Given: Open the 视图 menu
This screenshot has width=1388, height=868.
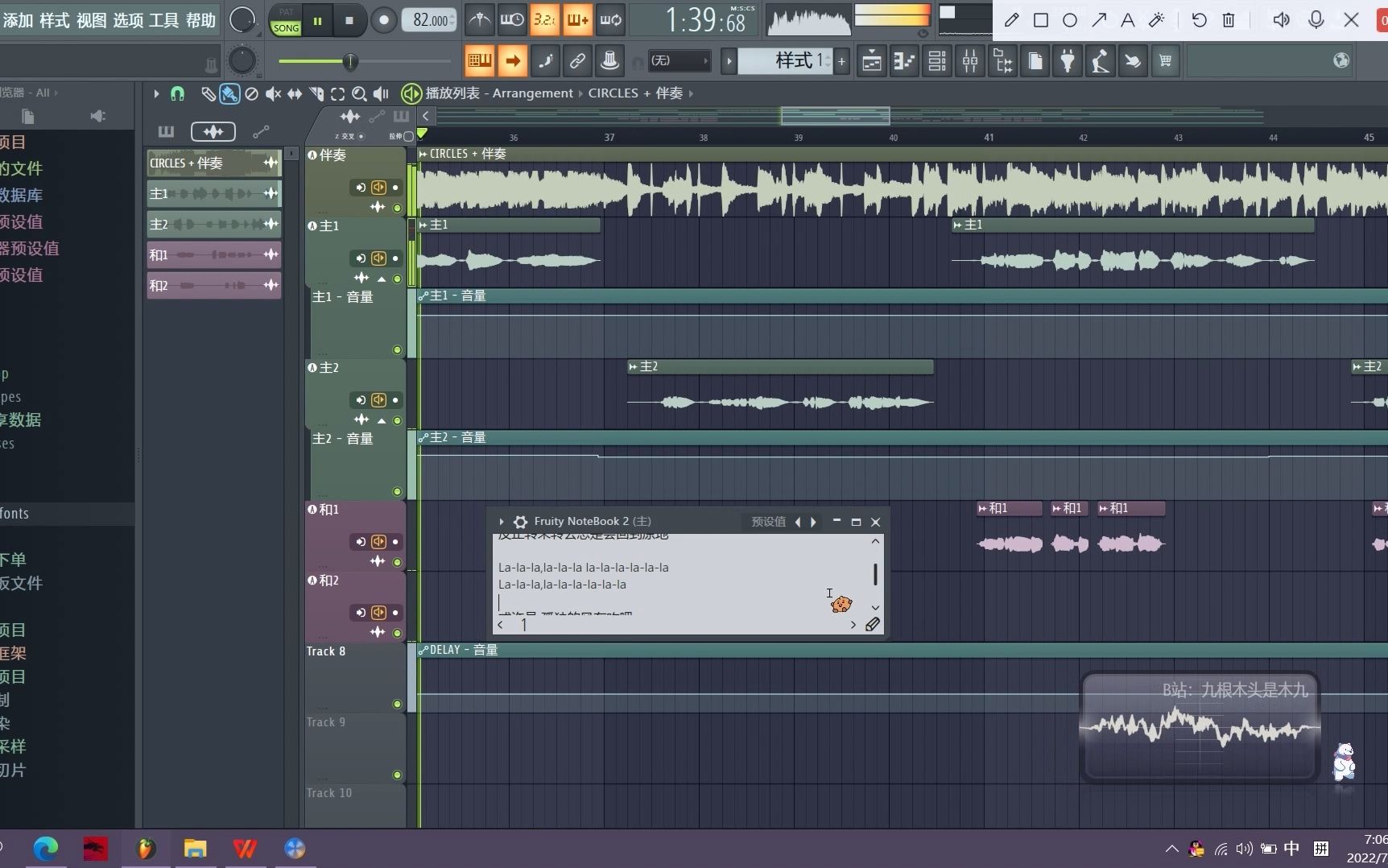Looking at the screenshot, I should [92, 20].
